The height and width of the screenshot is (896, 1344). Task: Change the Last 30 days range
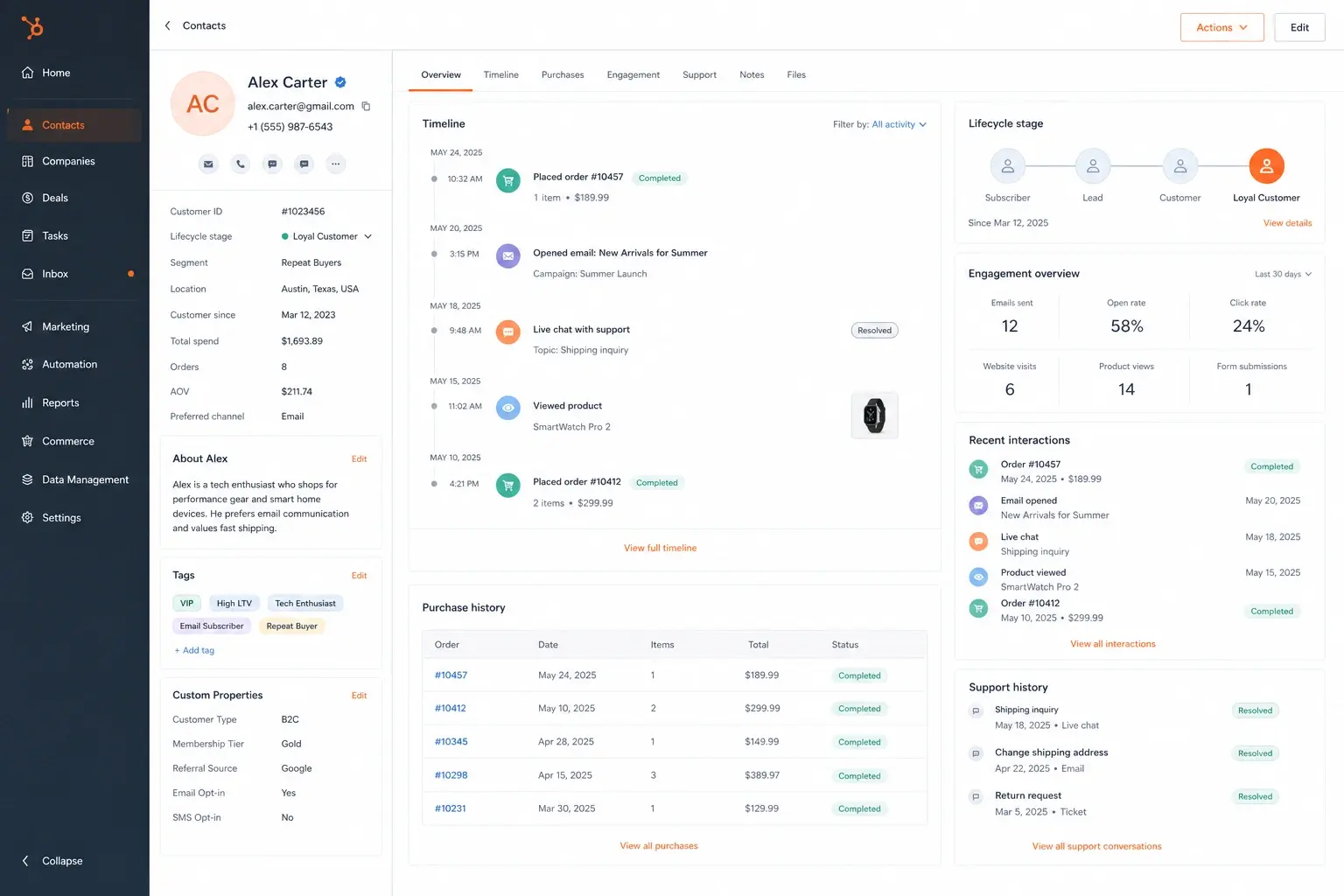(x=1283, y=274)
